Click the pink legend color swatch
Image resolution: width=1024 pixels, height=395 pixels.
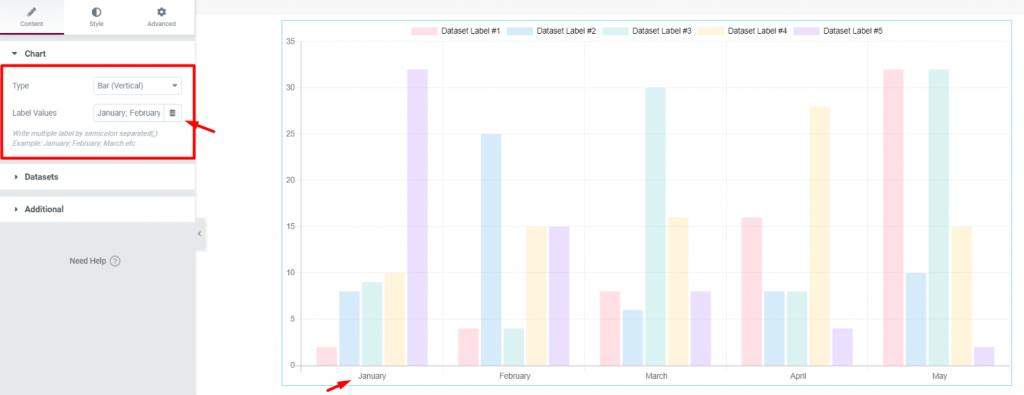coord(424,31)
